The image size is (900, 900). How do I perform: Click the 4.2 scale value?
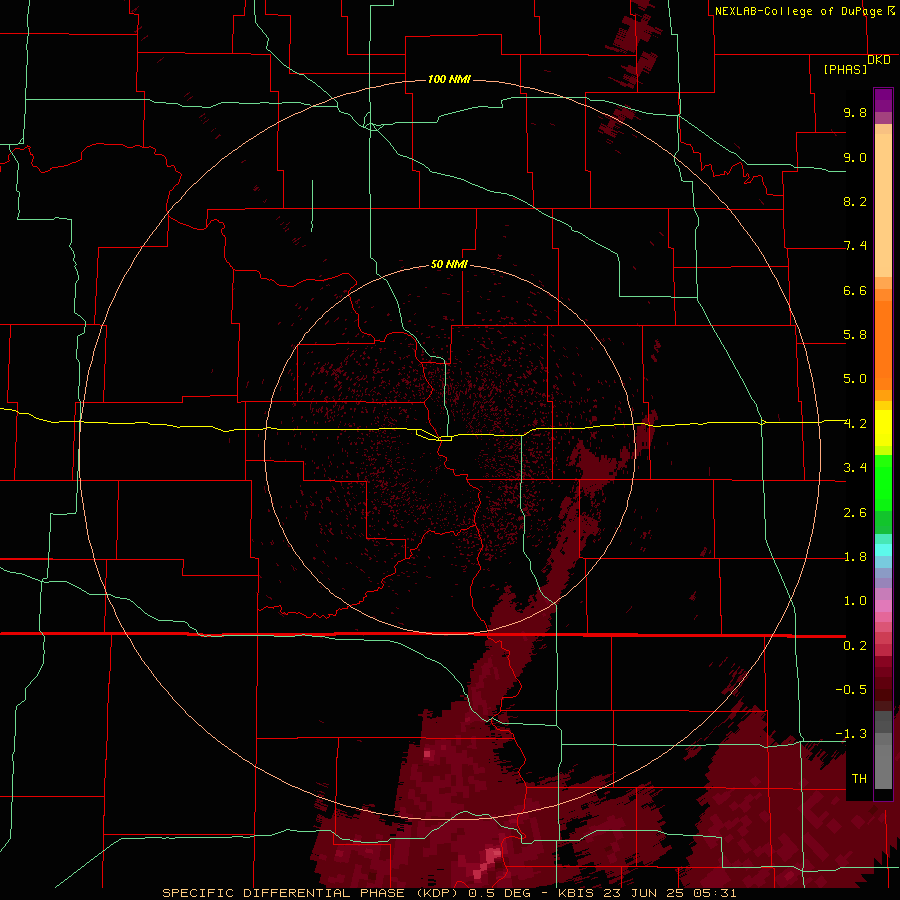tap(855, 424)
